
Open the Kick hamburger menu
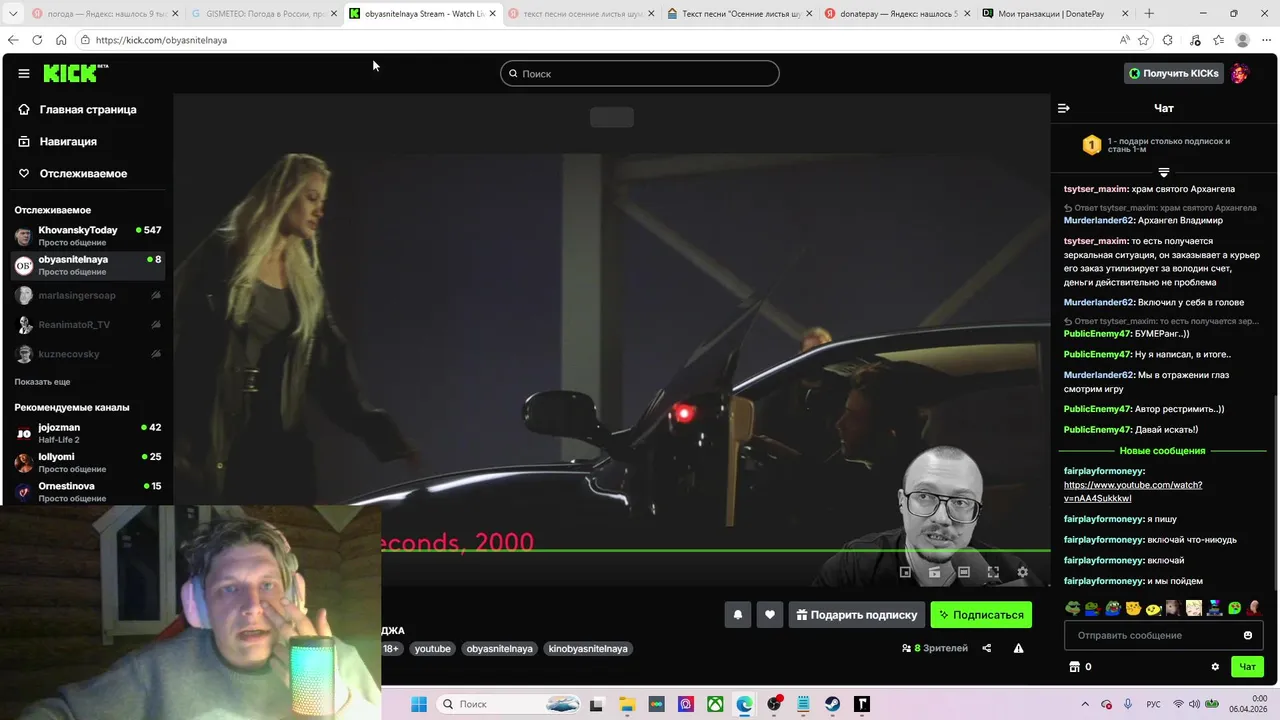(24, 73)
